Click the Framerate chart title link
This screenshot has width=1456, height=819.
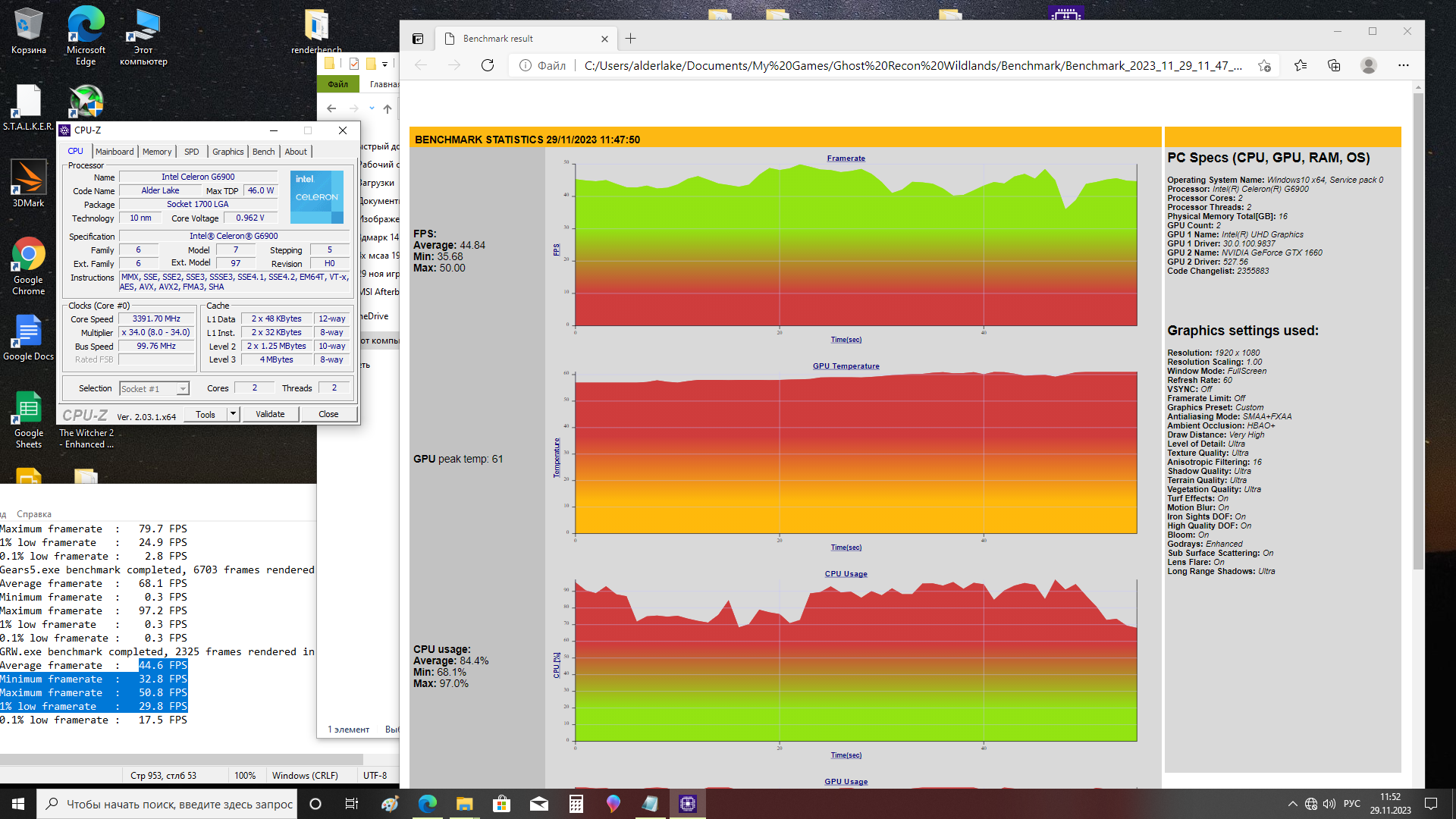[846, 158]
